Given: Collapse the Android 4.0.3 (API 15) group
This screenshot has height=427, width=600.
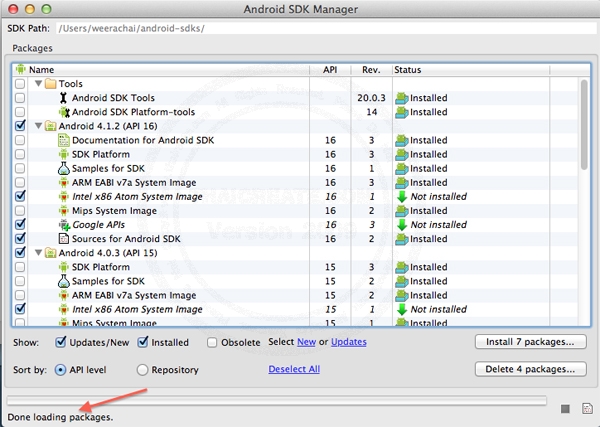Looking at the screenshot, I should coord(38,253).
